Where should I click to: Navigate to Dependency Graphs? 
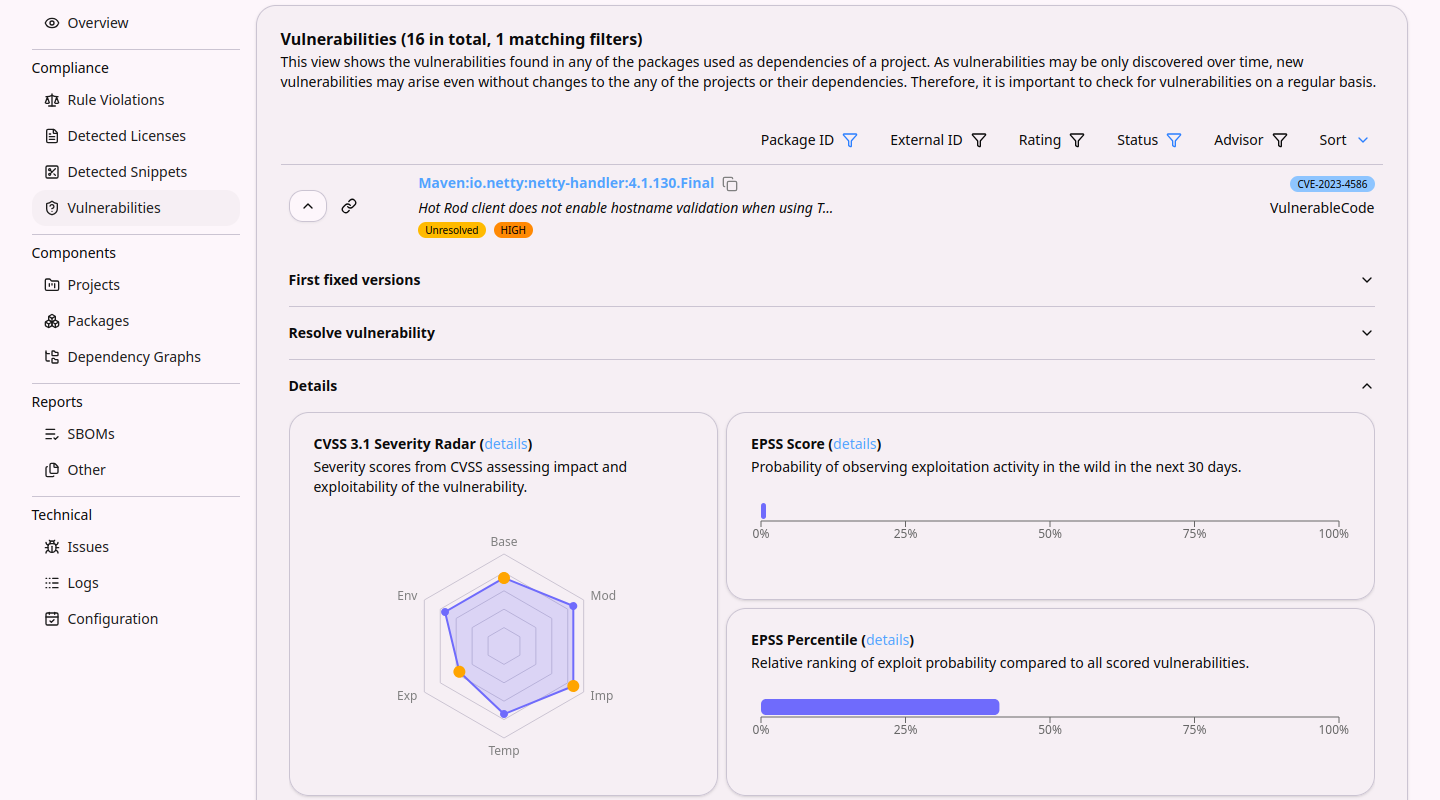[x=136, y=357]
